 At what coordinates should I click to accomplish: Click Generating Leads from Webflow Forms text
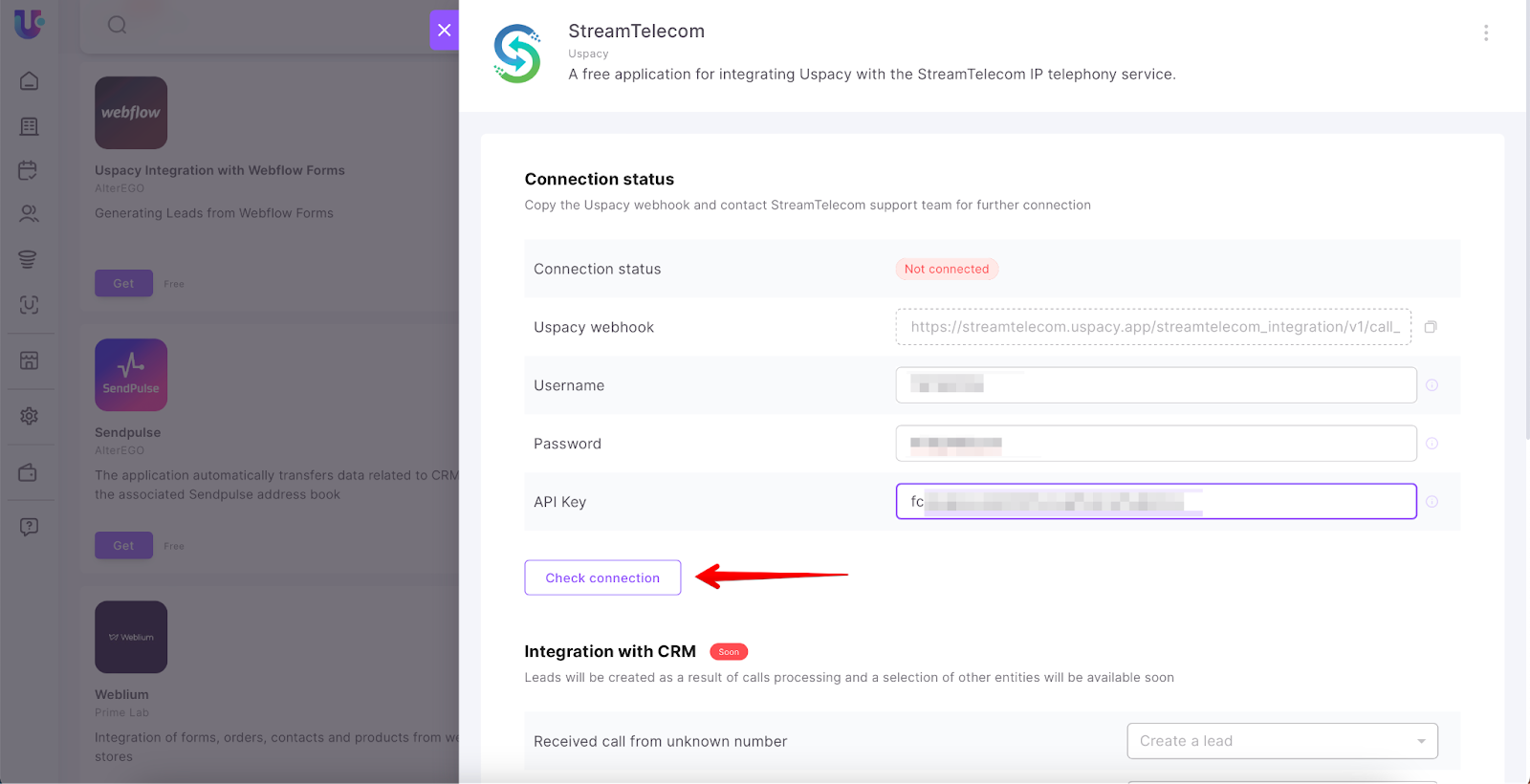tap(214, 213)
